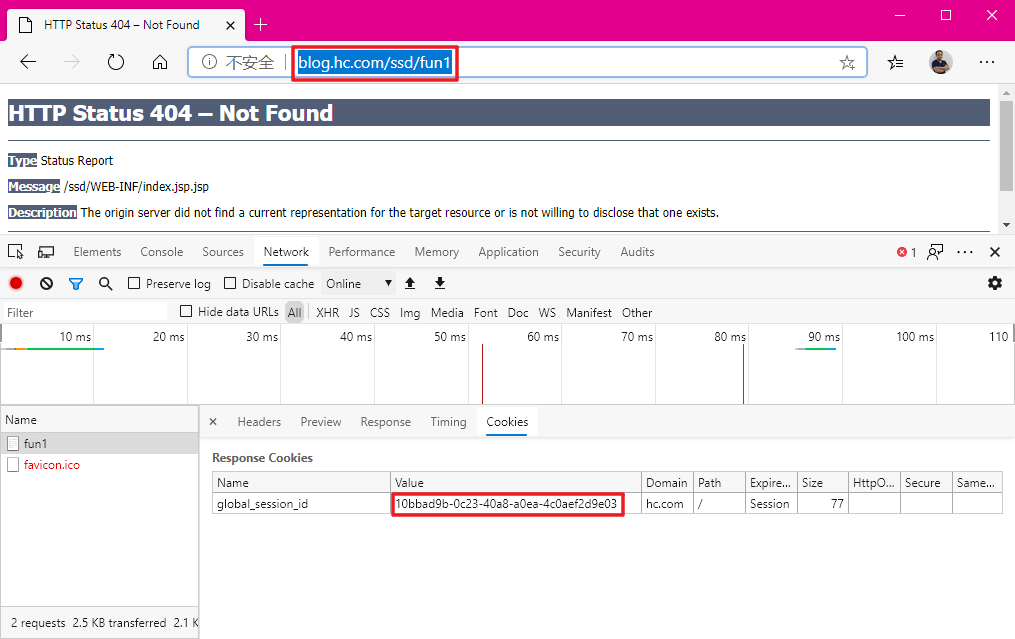1015x639 pixels.
Task: Search the network requests
Action: pos(106,284)
